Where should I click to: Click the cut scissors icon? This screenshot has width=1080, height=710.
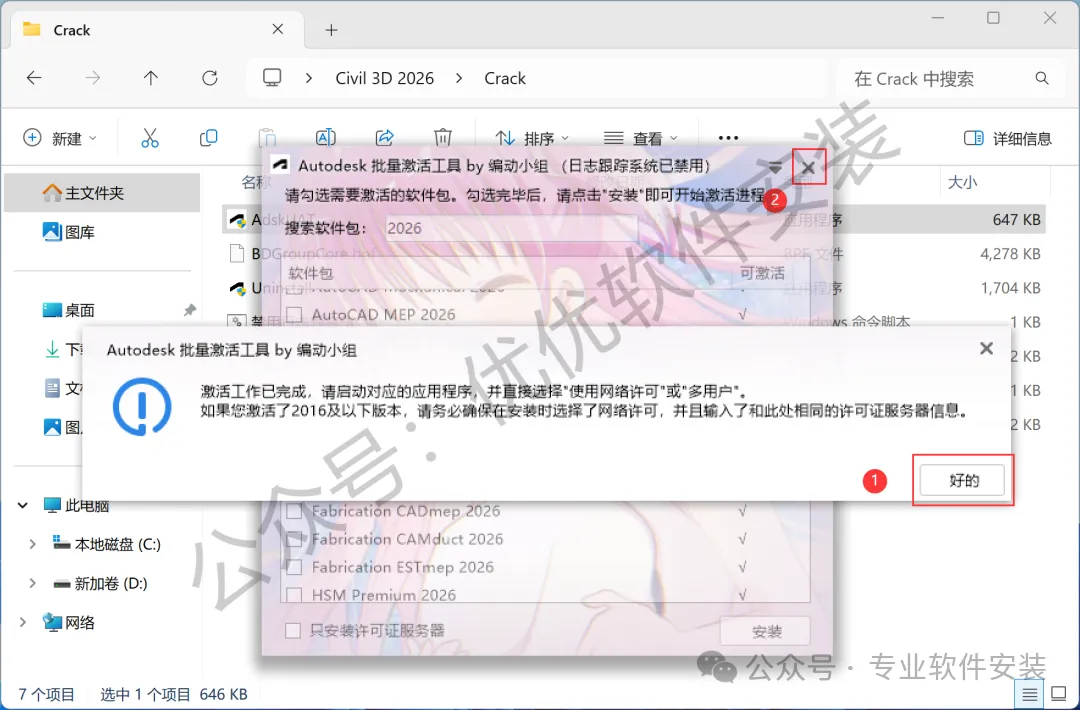149,138
